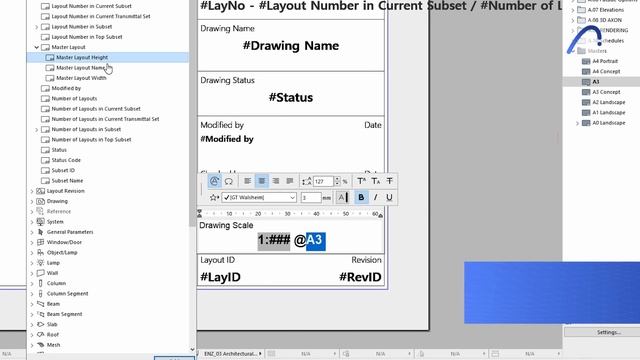Expand the A.07 Elevations folder
This screenshot has width=640, height=360.
pos(573,10)
